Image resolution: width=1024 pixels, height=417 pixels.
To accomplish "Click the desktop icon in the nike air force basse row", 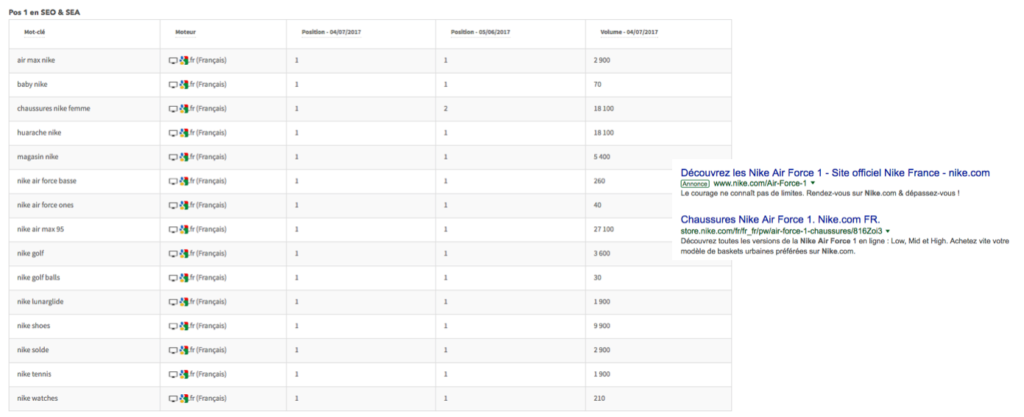I will (x=173, y=181).
